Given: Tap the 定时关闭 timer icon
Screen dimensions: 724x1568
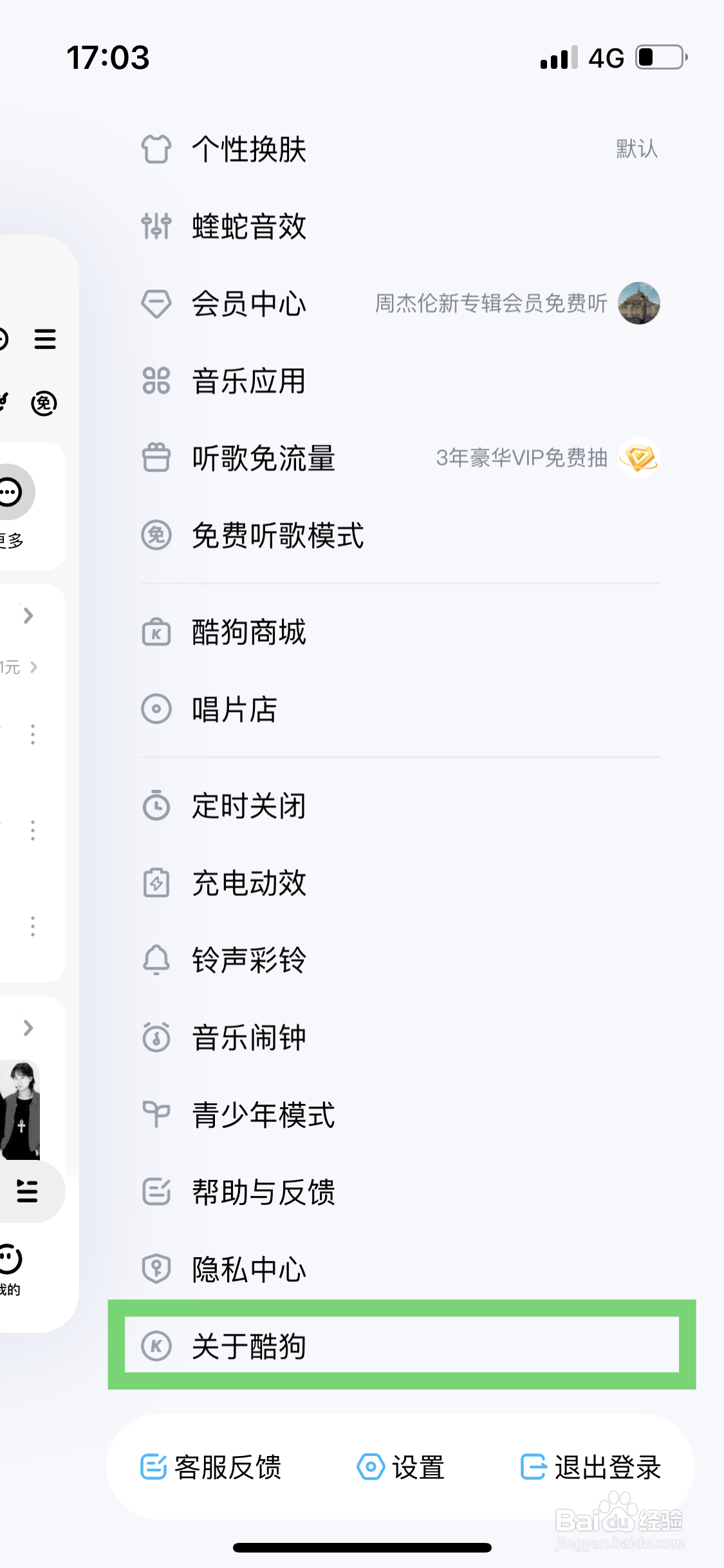Looking at the screenshot, I should (156, 806).
